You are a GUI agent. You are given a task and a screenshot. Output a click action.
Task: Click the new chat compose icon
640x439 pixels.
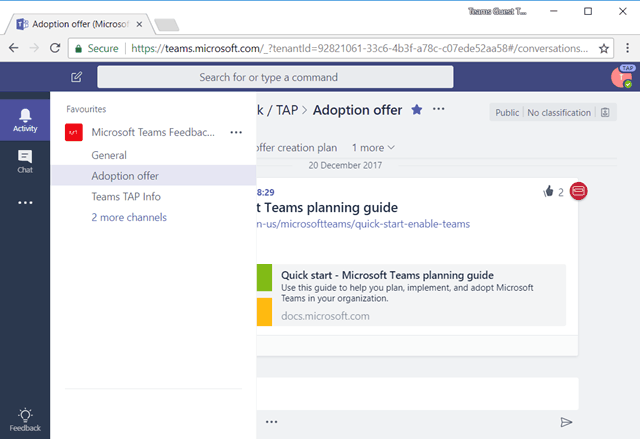pos(76,77)
